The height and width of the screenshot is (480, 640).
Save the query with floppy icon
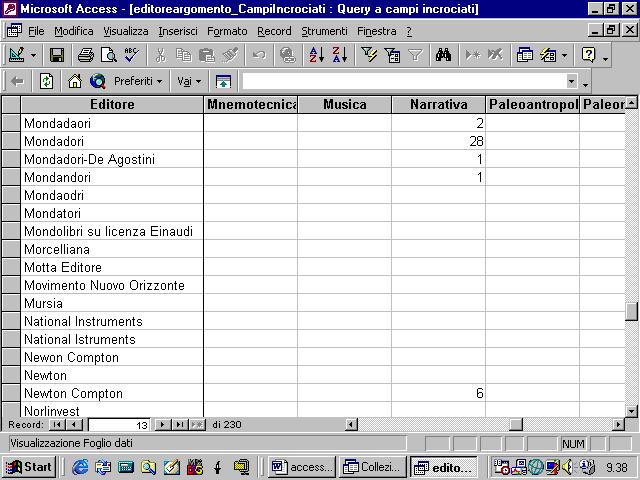click(57, 55)
